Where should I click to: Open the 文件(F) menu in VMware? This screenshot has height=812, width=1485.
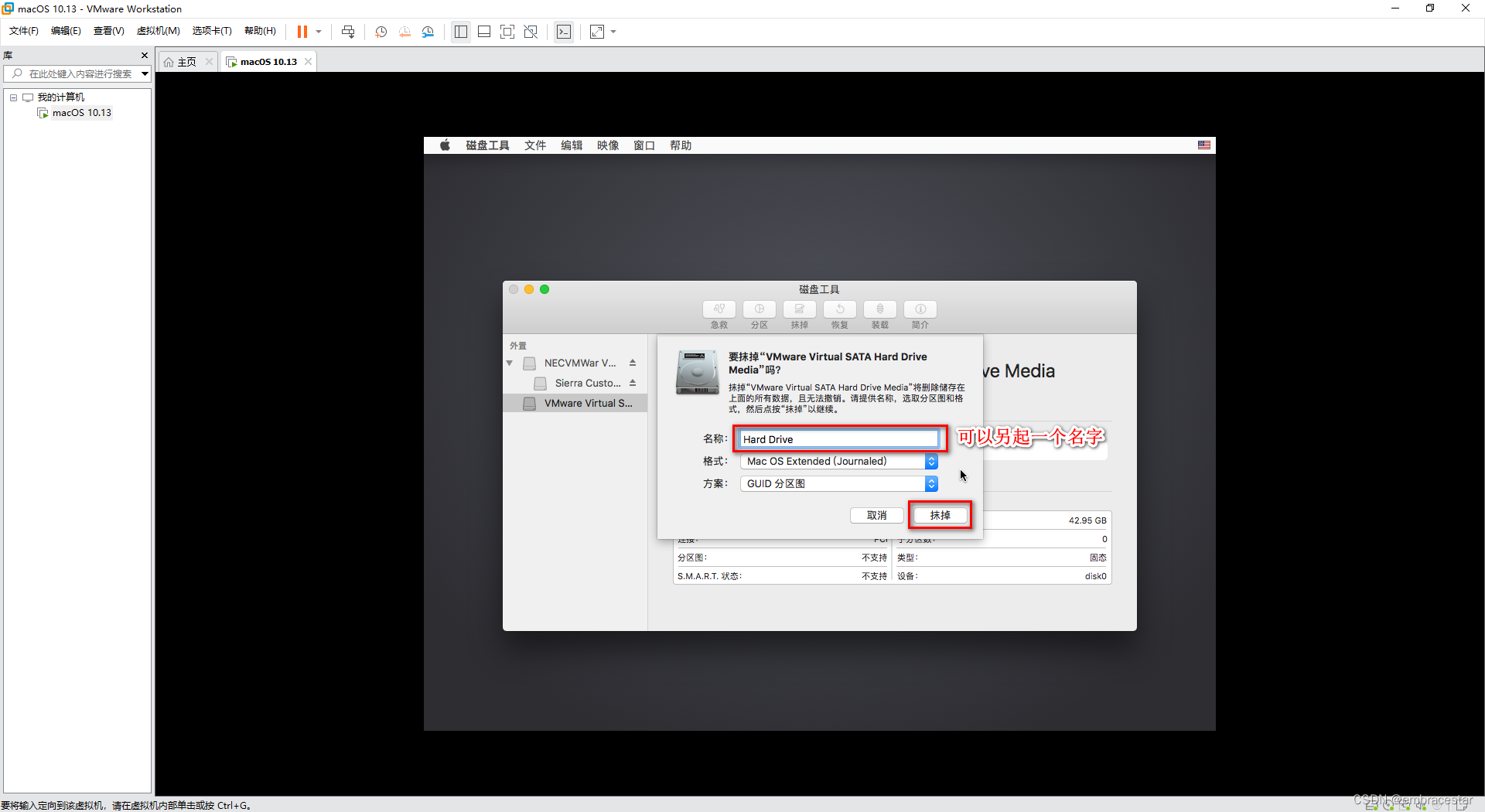click(x=24, y=31)
